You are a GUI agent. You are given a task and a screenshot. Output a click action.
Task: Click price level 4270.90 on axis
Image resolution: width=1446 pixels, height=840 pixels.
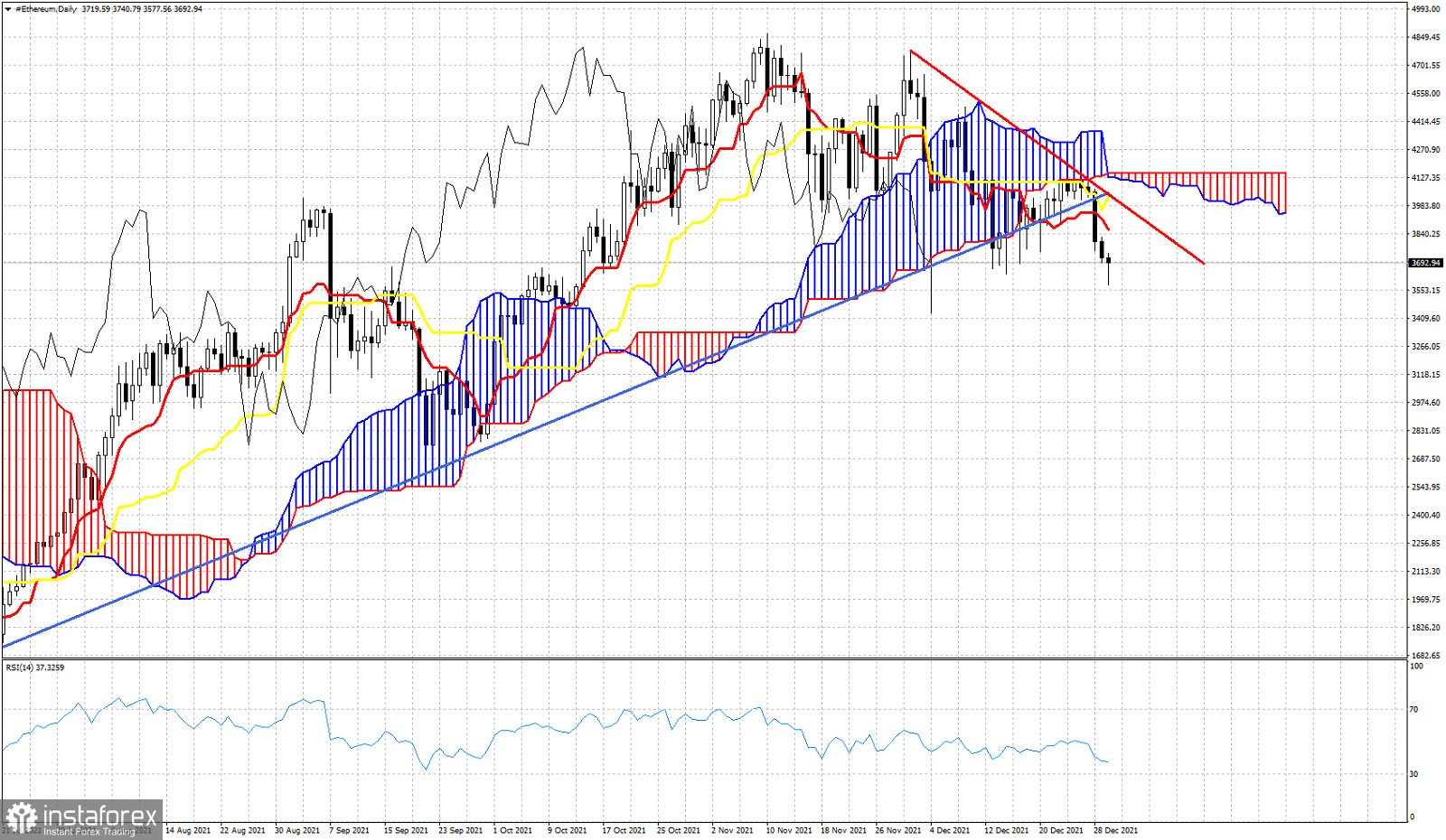click(x=1426, y=149)
